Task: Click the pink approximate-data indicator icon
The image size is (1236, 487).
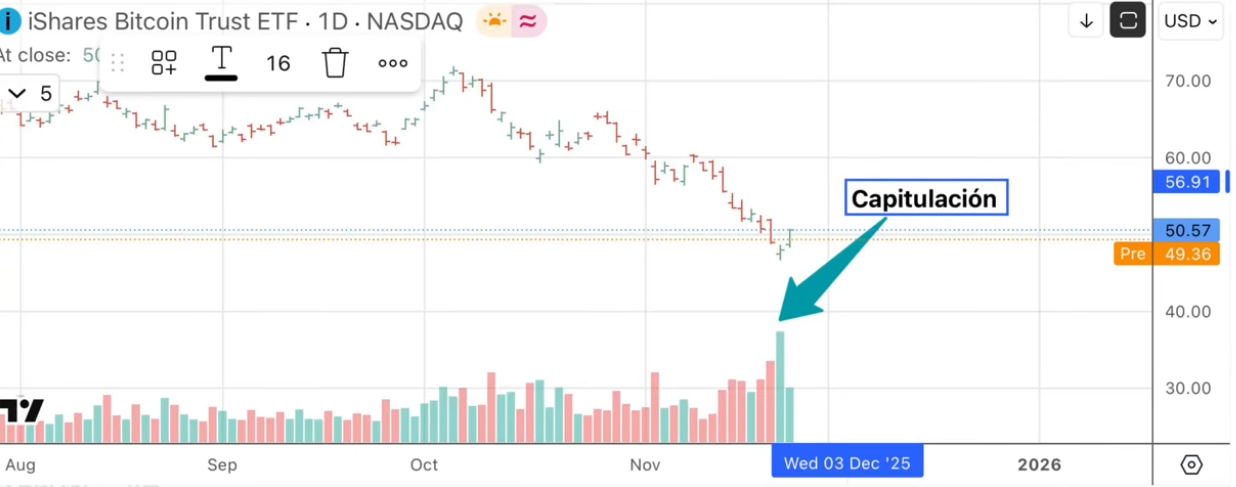Action: [530, 20]
